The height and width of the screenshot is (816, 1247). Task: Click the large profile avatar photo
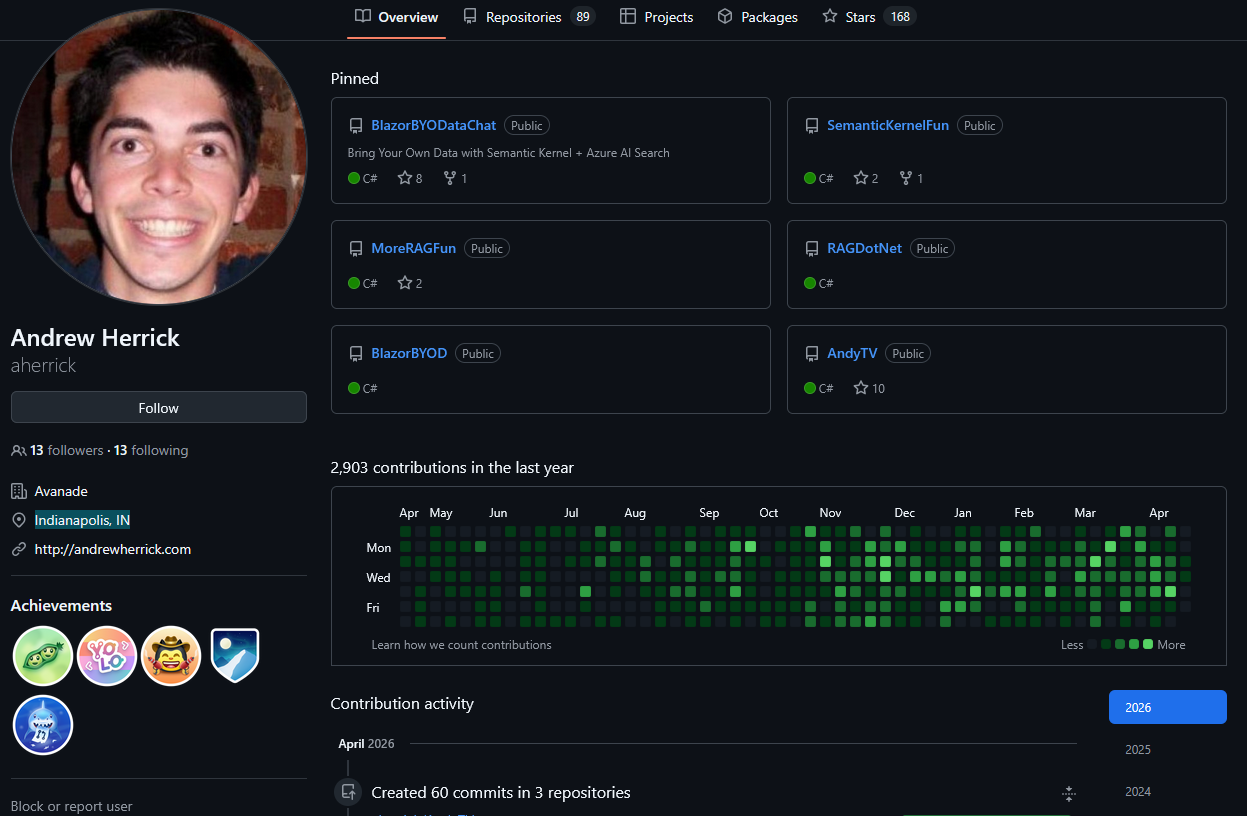pyautogui.click(x=159, y=156)
